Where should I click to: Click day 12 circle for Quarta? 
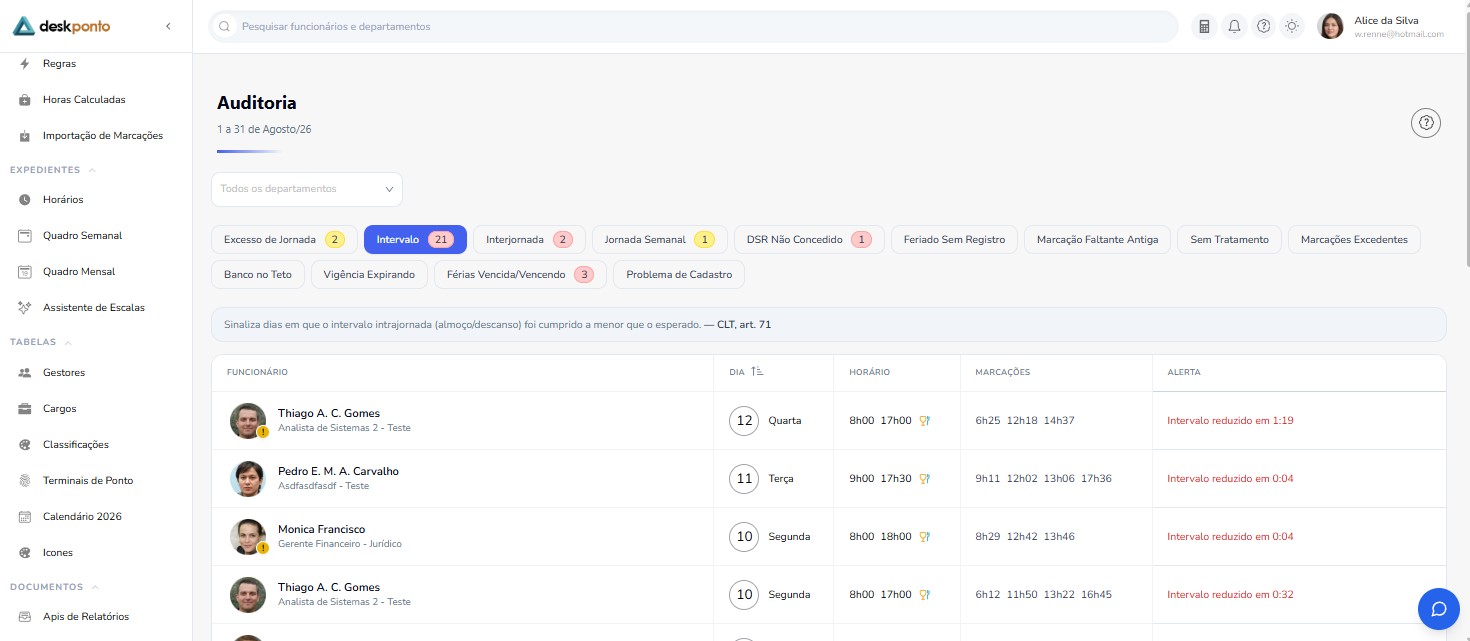(x=744, y=421)
